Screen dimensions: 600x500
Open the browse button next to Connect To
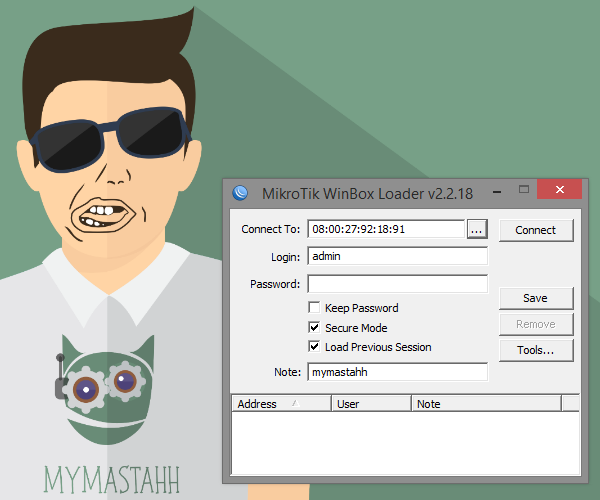coord(477,229)
